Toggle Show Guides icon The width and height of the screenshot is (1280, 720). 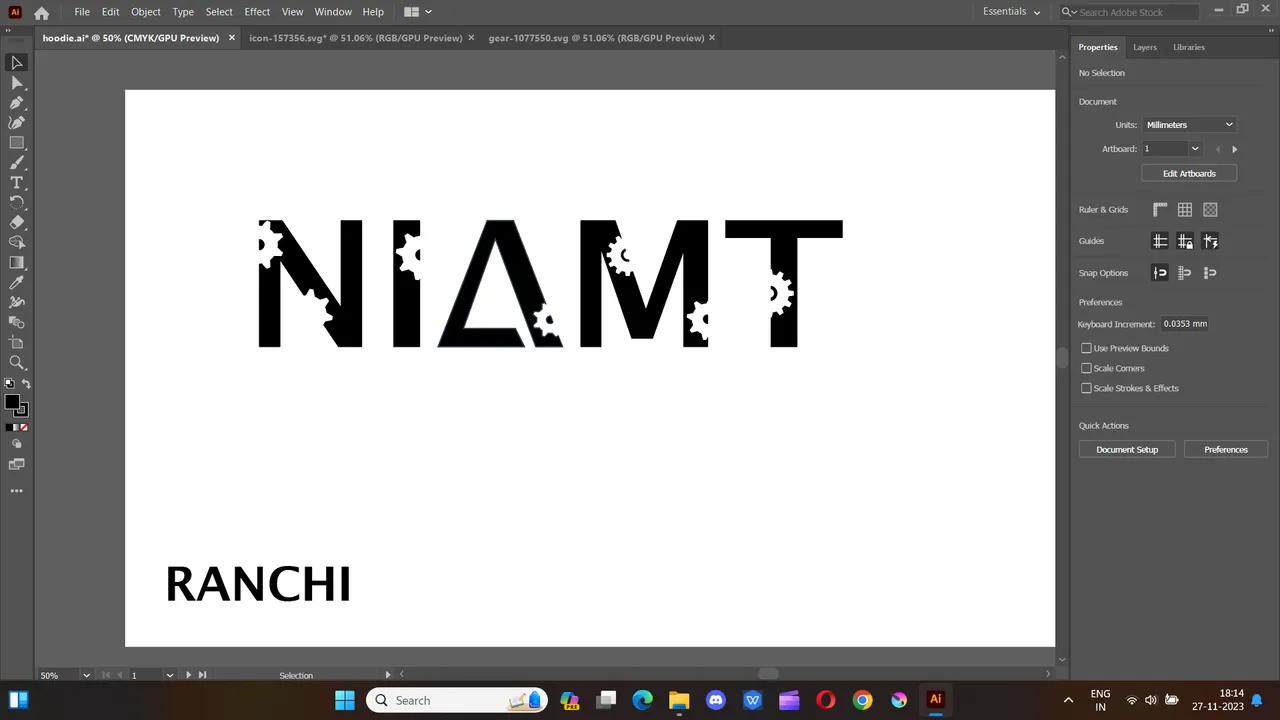point(1160,241)
